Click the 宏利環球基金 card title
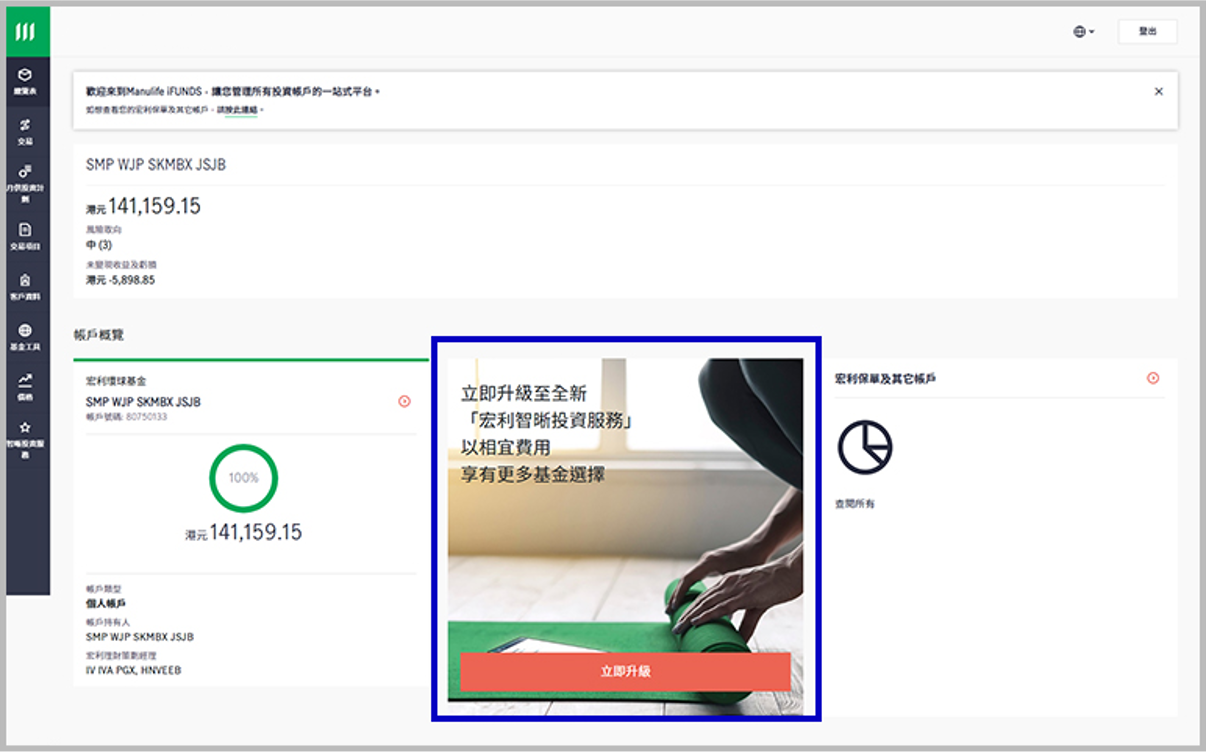The image size is (1209, 752). (116, 381)
